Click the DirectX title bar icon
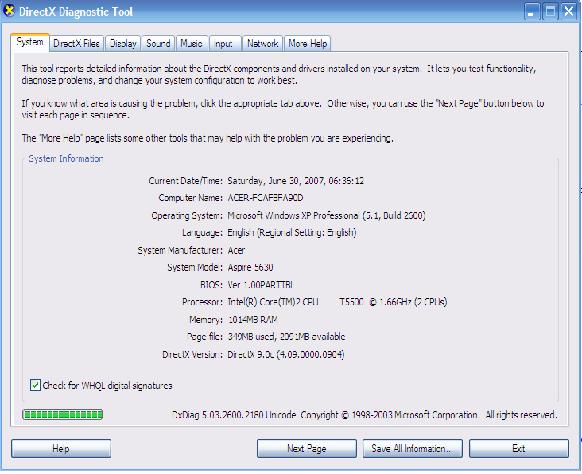Viewport: 582px width, 474px height. tap(8, 10)
